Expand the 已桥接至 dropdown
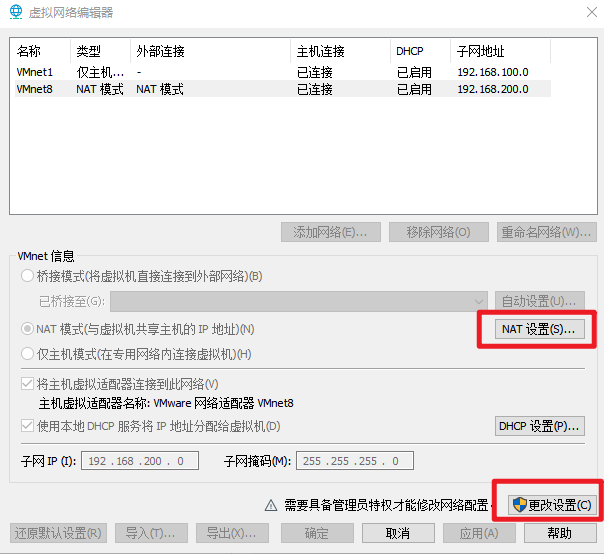Viewport: 604px width, 554px height. tap(478, 301)
